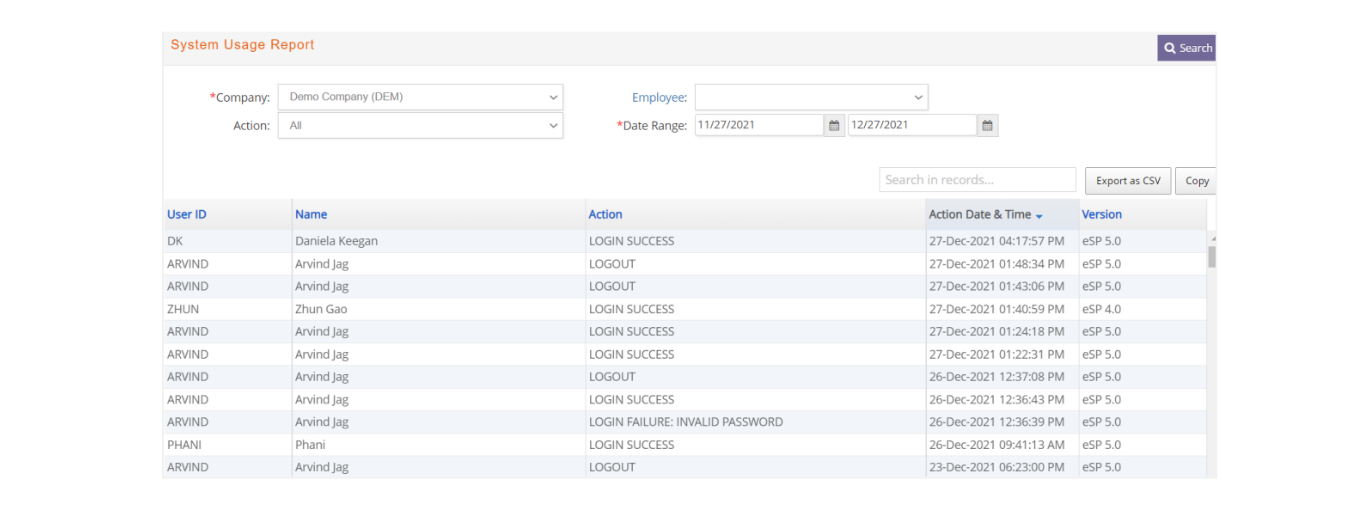The width and height of the screenshot is (1371, 511).
Task: Click the Search button with magnifier icon
Action: pyautogui.click(x=1187, y=48)
